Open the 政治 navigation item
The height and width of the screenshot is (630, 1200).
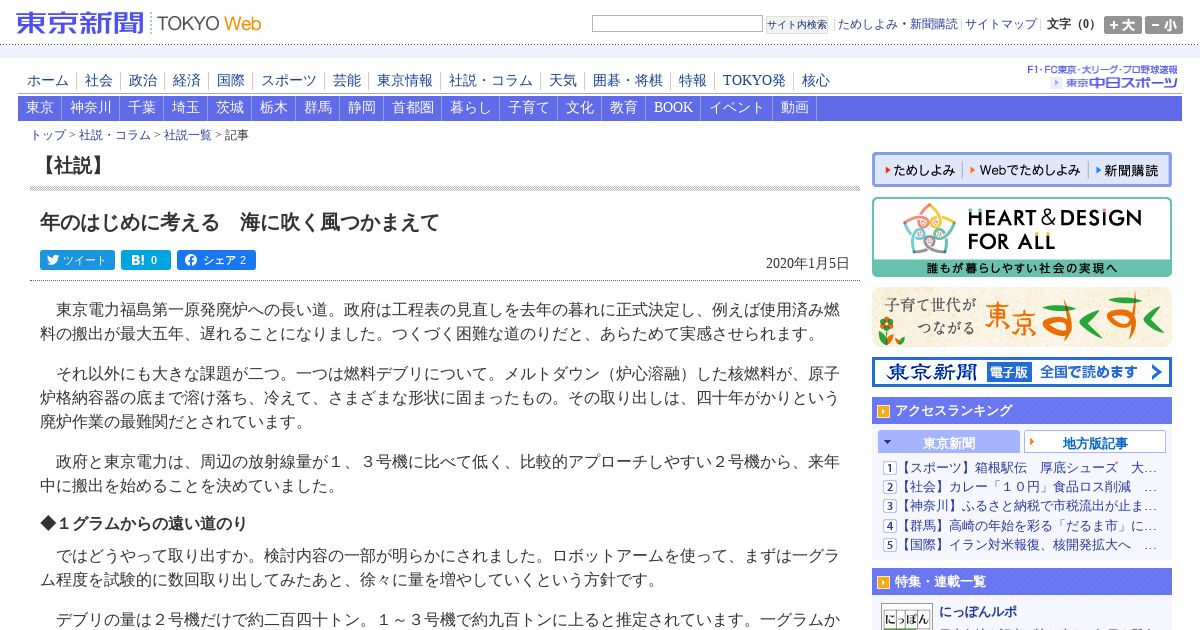(x=143, y=80)
